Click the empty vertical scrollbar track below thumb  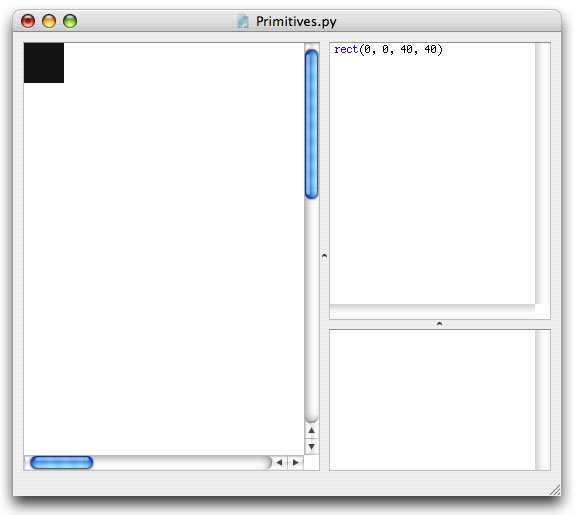312,310
